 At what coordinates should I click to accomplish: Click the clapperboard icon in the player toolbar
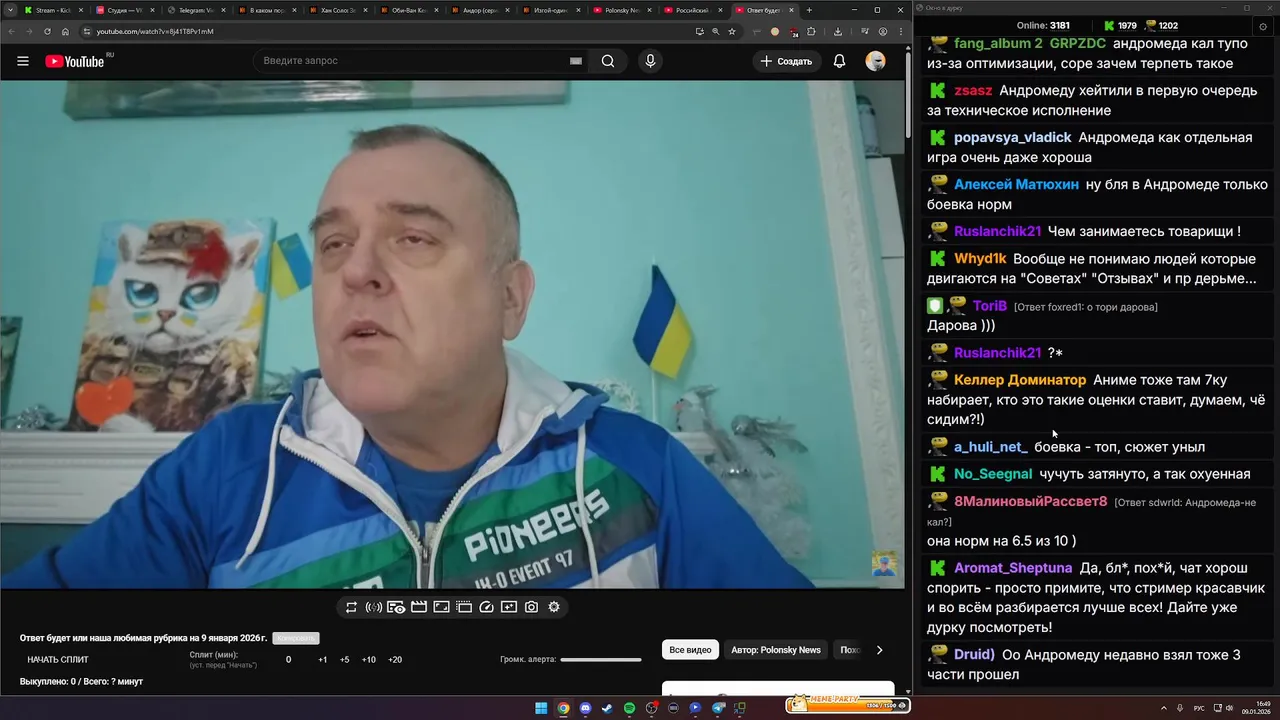click(x=419, y=607)
